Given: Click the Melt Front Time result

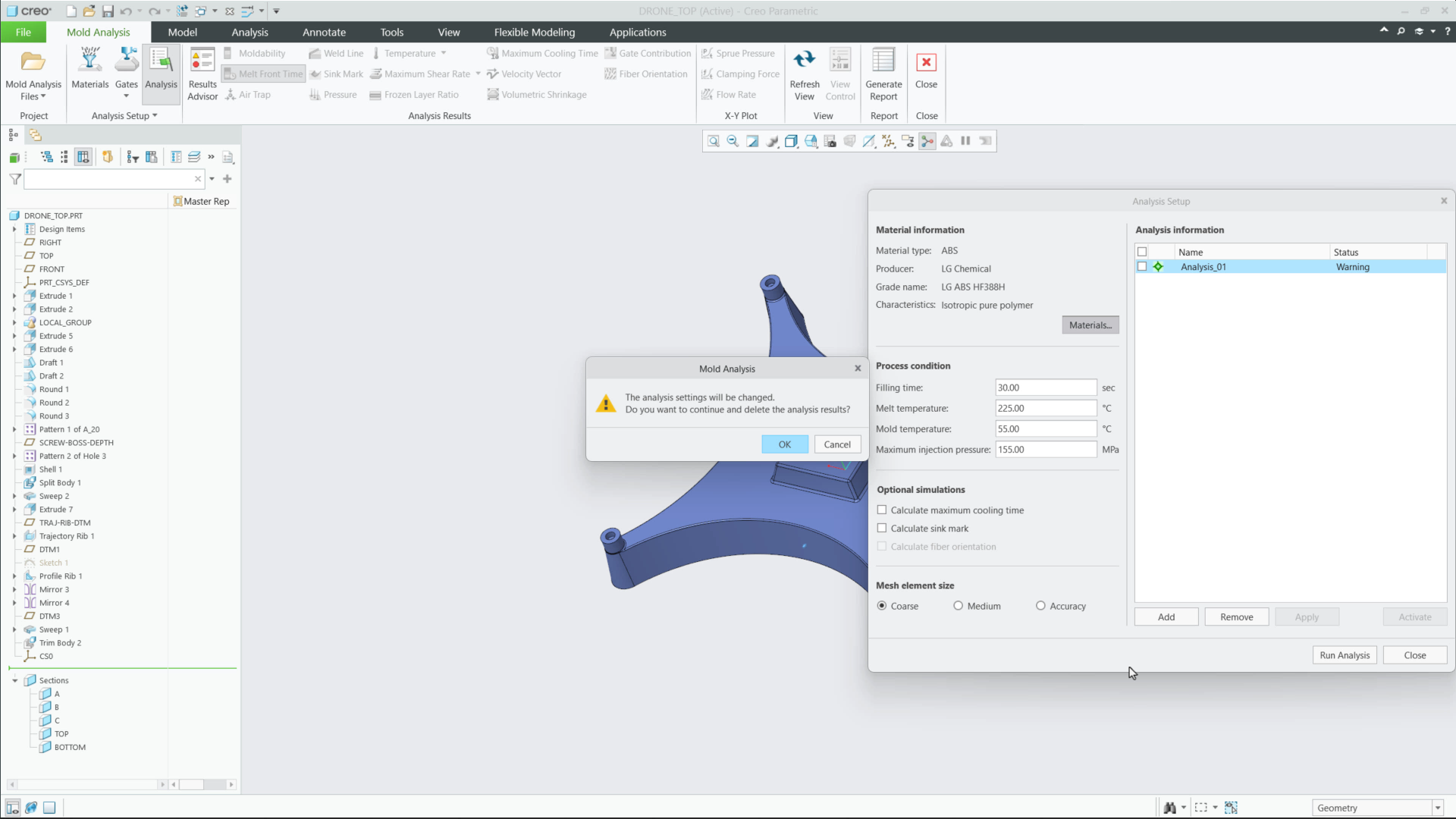Looking at the screenshot, I should pyautogui.click(x=262, y=74).
